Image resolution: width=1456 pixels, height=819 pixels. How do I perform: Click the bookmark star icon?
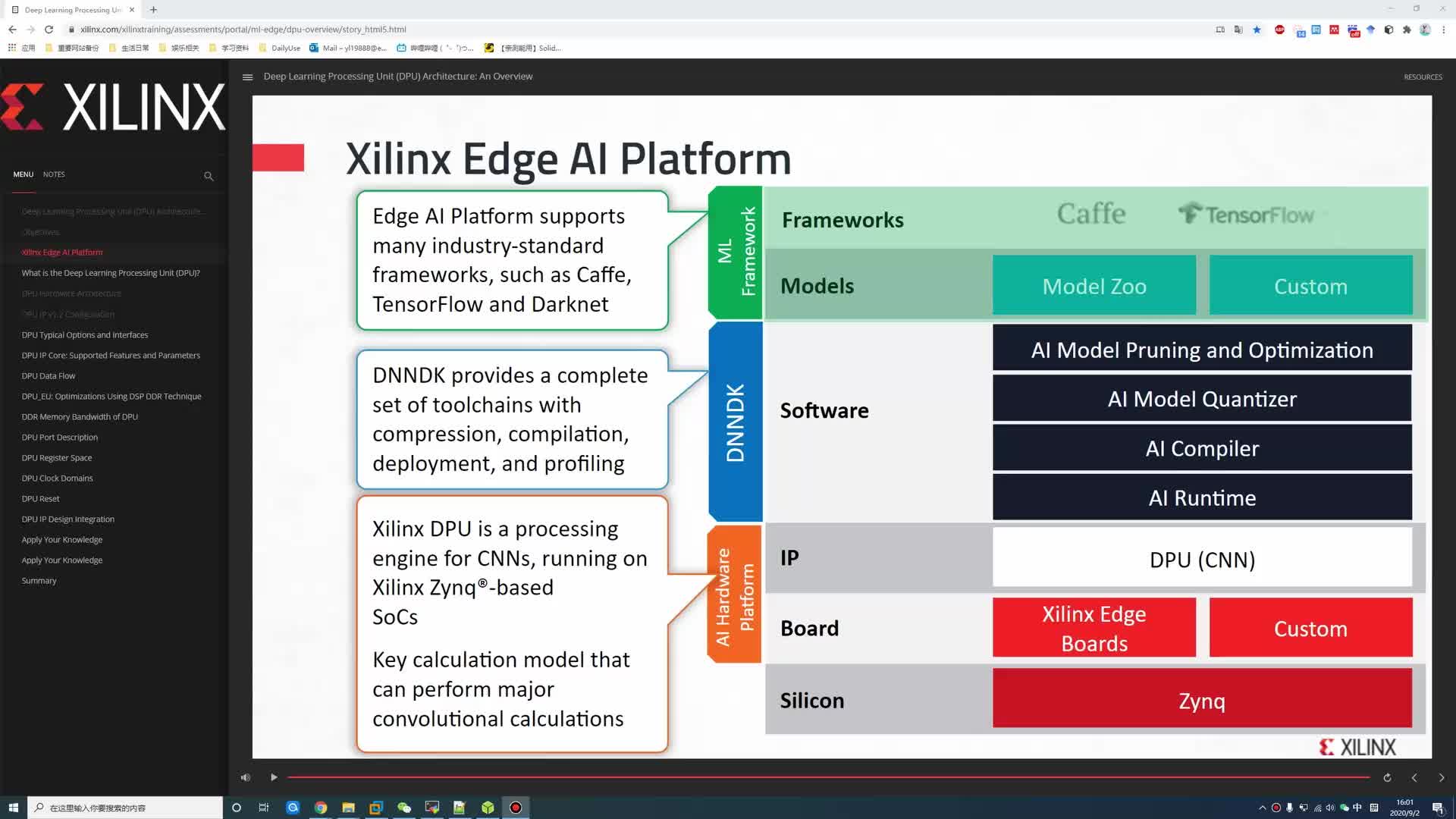1257,30
